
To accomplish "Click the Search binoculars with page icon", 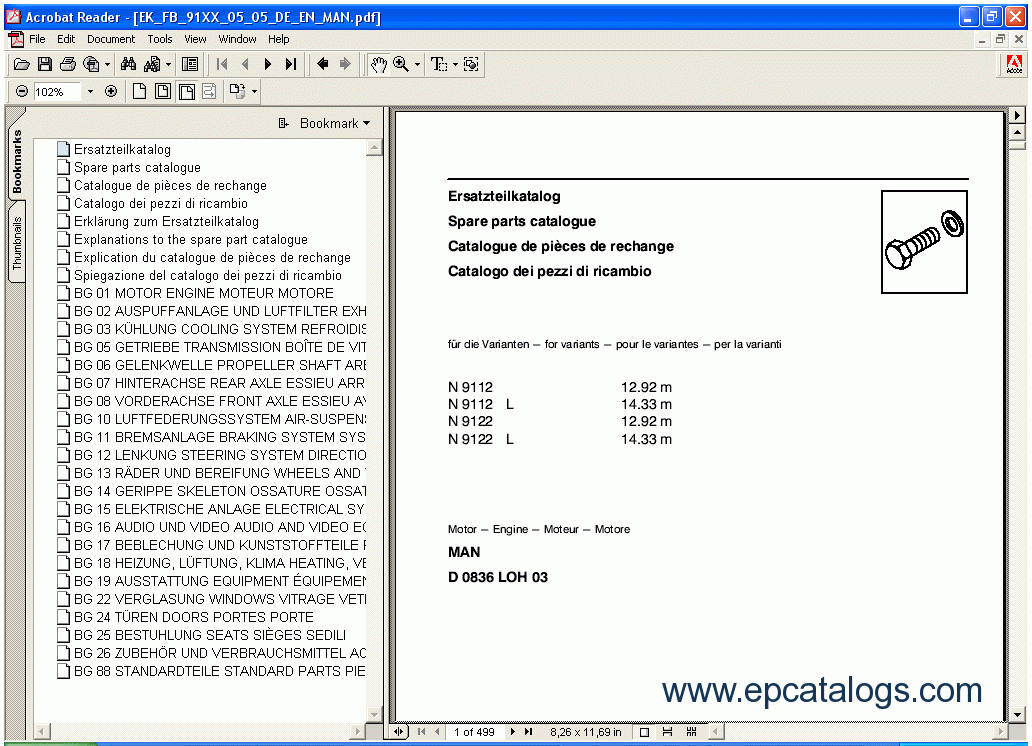I will (x=152, y=65).
